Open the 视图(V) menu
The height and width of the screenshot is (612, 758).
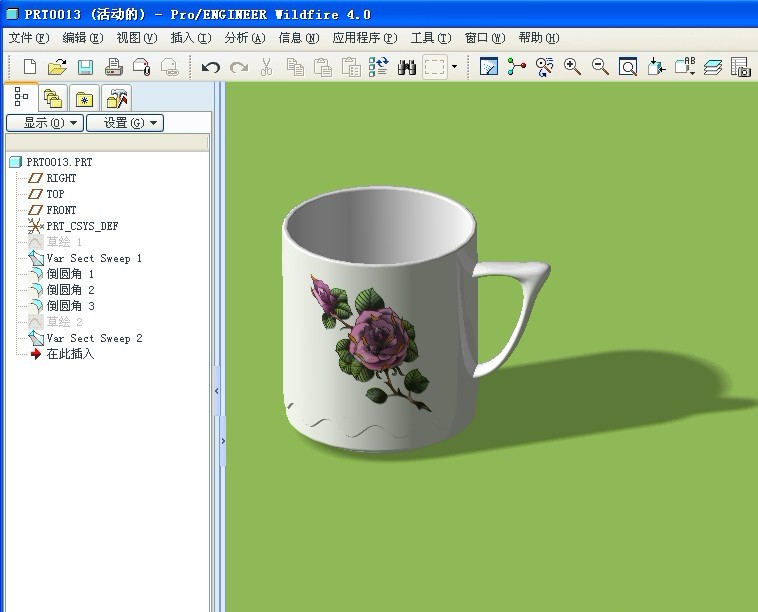click(x=137, y=38)
